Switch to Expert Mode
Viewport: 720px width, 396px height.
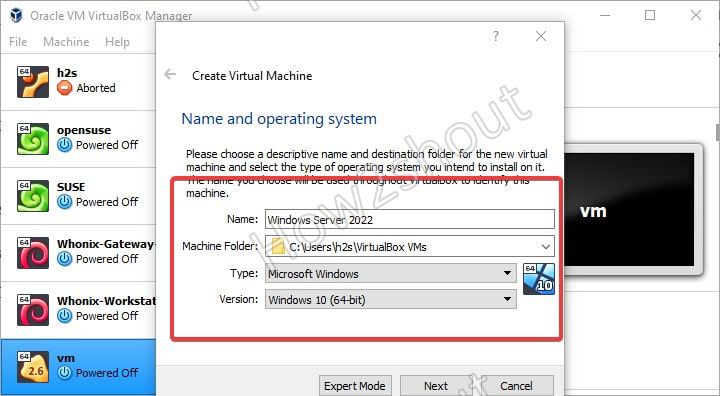coord(355,385)
